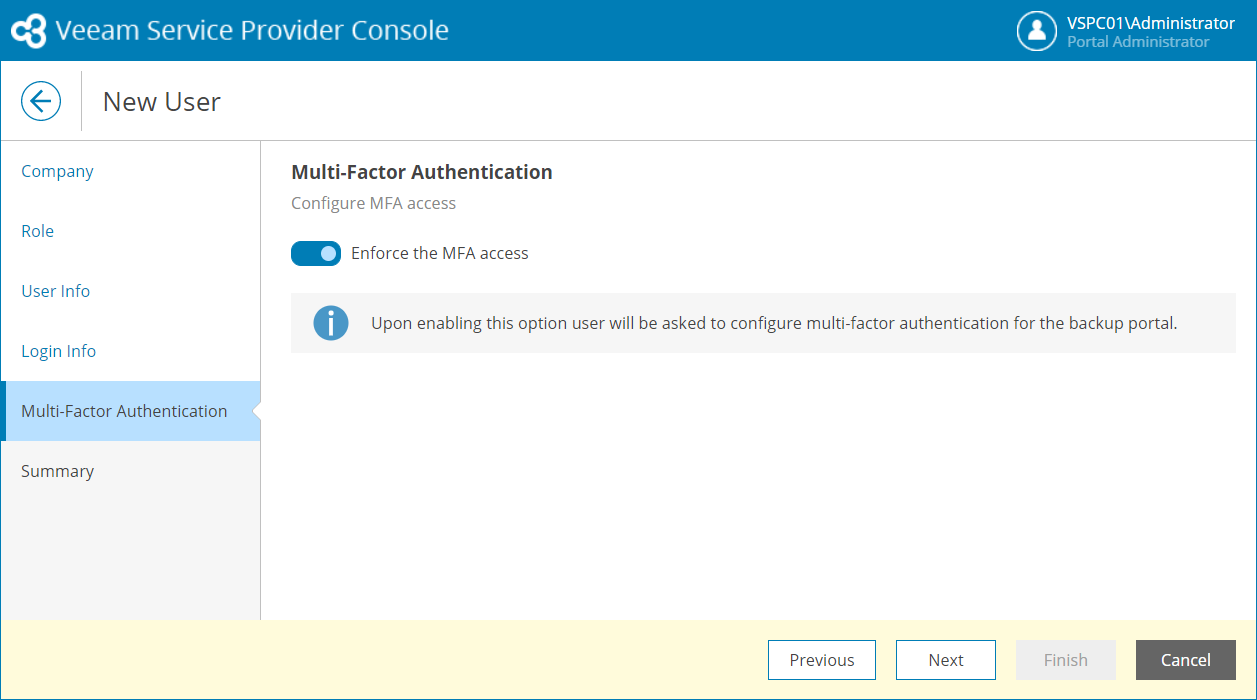Click the Veeam logo icon

[x=29, y=31]
